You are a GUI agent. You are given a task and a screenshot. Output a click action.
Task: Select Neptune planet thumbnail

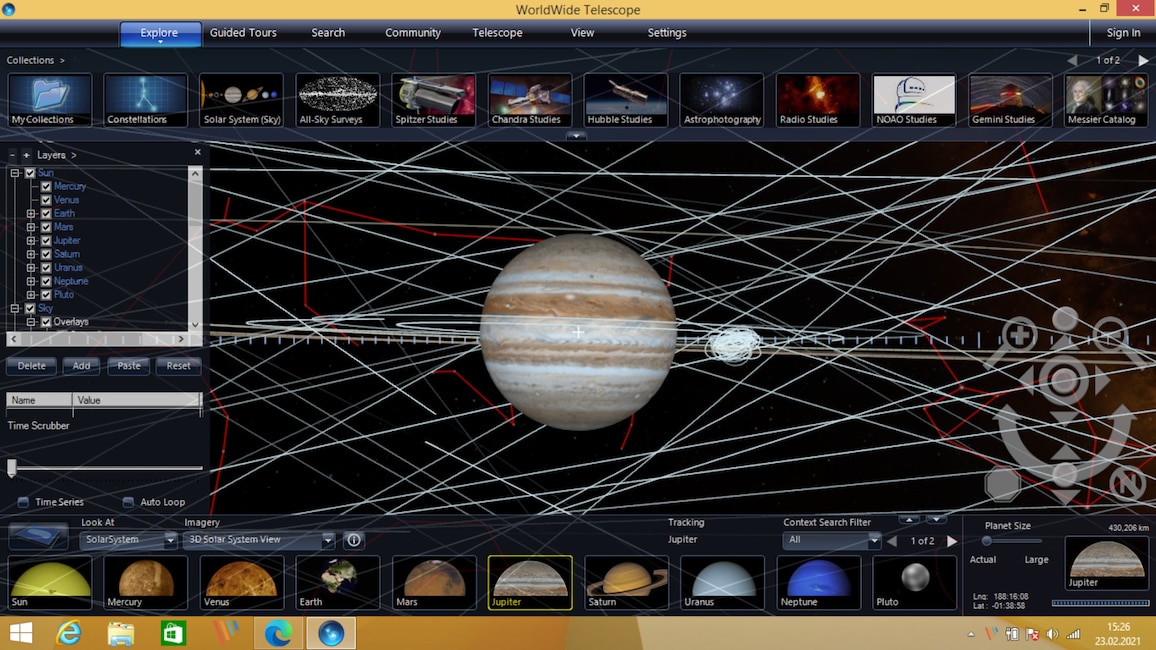[818, 583]
